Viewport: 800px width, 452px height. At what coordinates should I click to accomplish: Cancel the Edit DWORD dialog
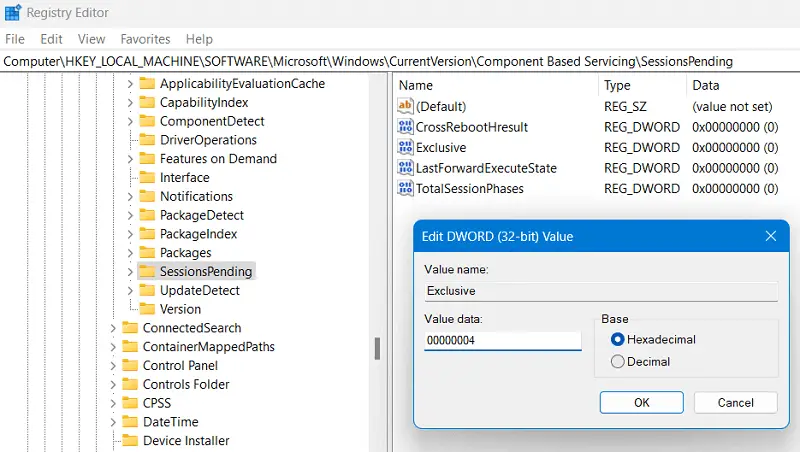pyautogui.click(x=736, y=402)
